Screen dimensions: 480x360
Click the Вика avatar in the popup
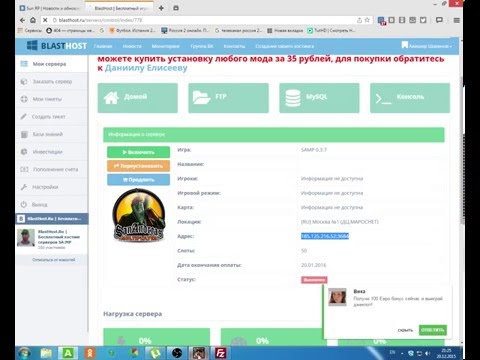(337, 297)
